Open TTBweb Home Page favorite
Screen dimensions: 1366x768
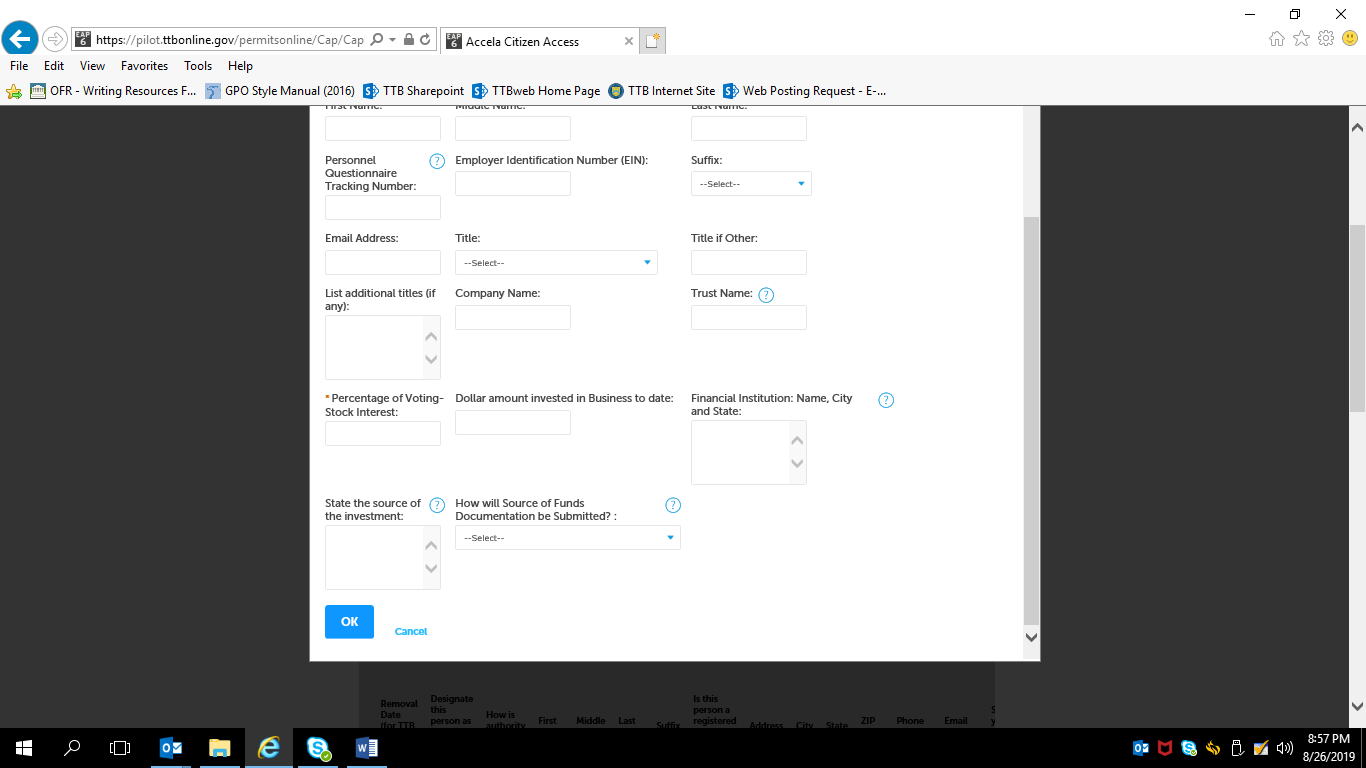coord(536,91)
